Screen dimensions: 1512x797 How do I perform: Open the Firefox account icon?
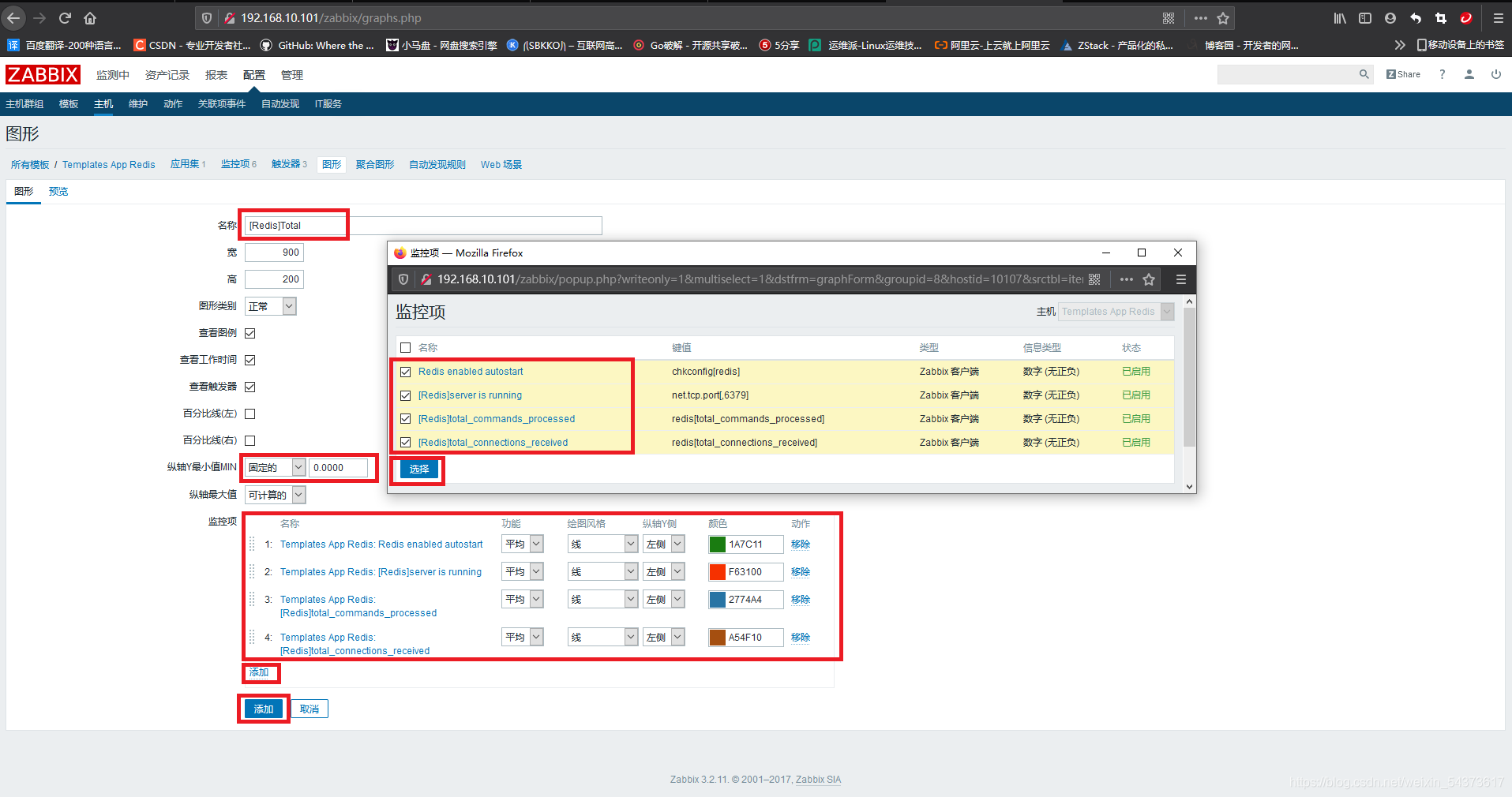click(1390, 17)
